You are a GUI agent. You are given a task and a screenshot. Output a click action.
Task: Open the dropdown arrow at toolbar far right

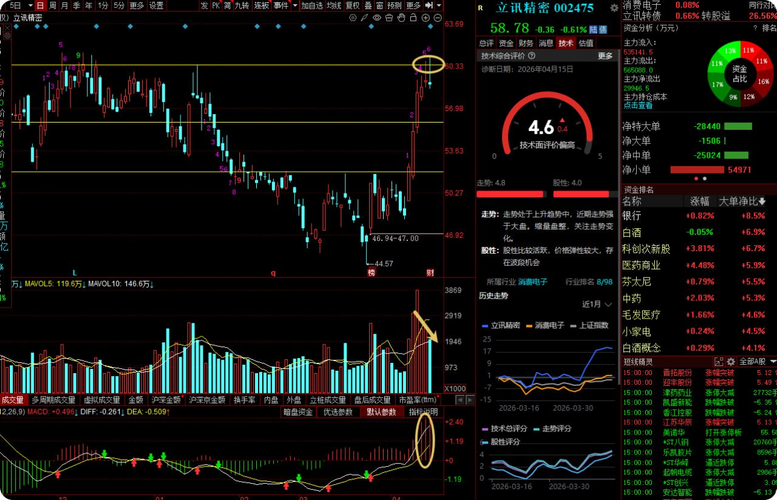point(439,5)
